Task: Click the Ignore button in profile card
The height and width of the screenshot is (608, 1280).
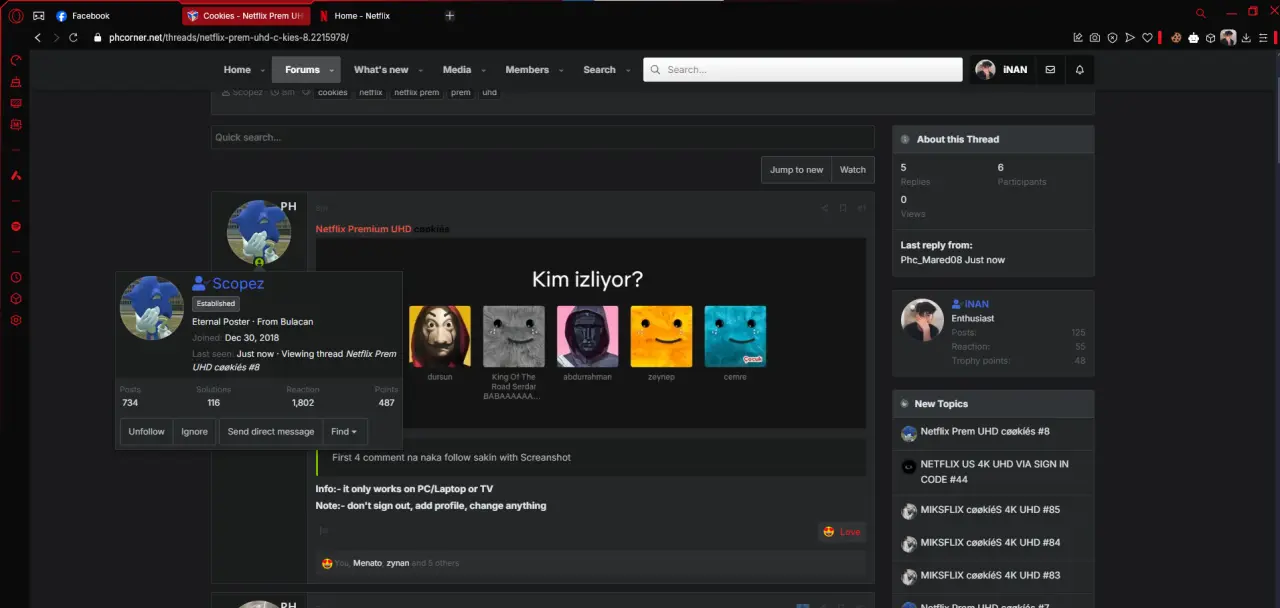Action: point(194,432)
